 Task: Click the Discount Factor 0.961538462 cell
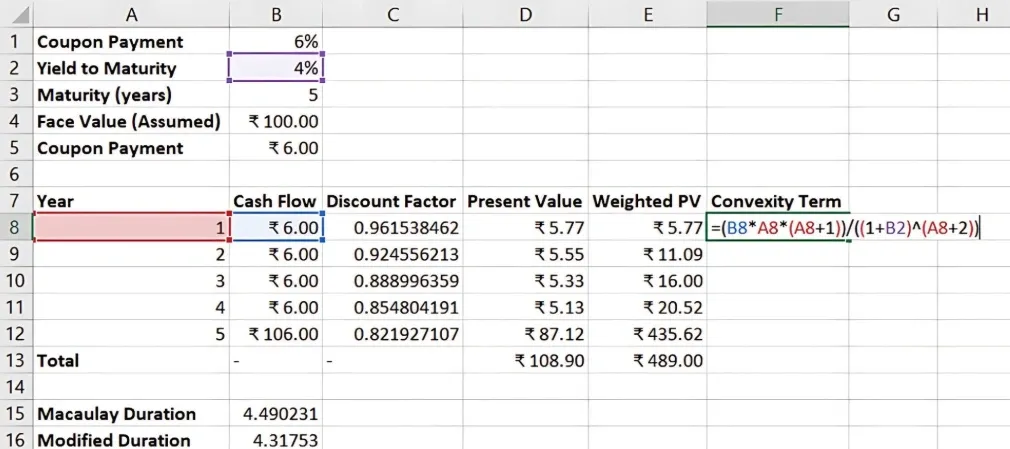[x=392, y=228]
